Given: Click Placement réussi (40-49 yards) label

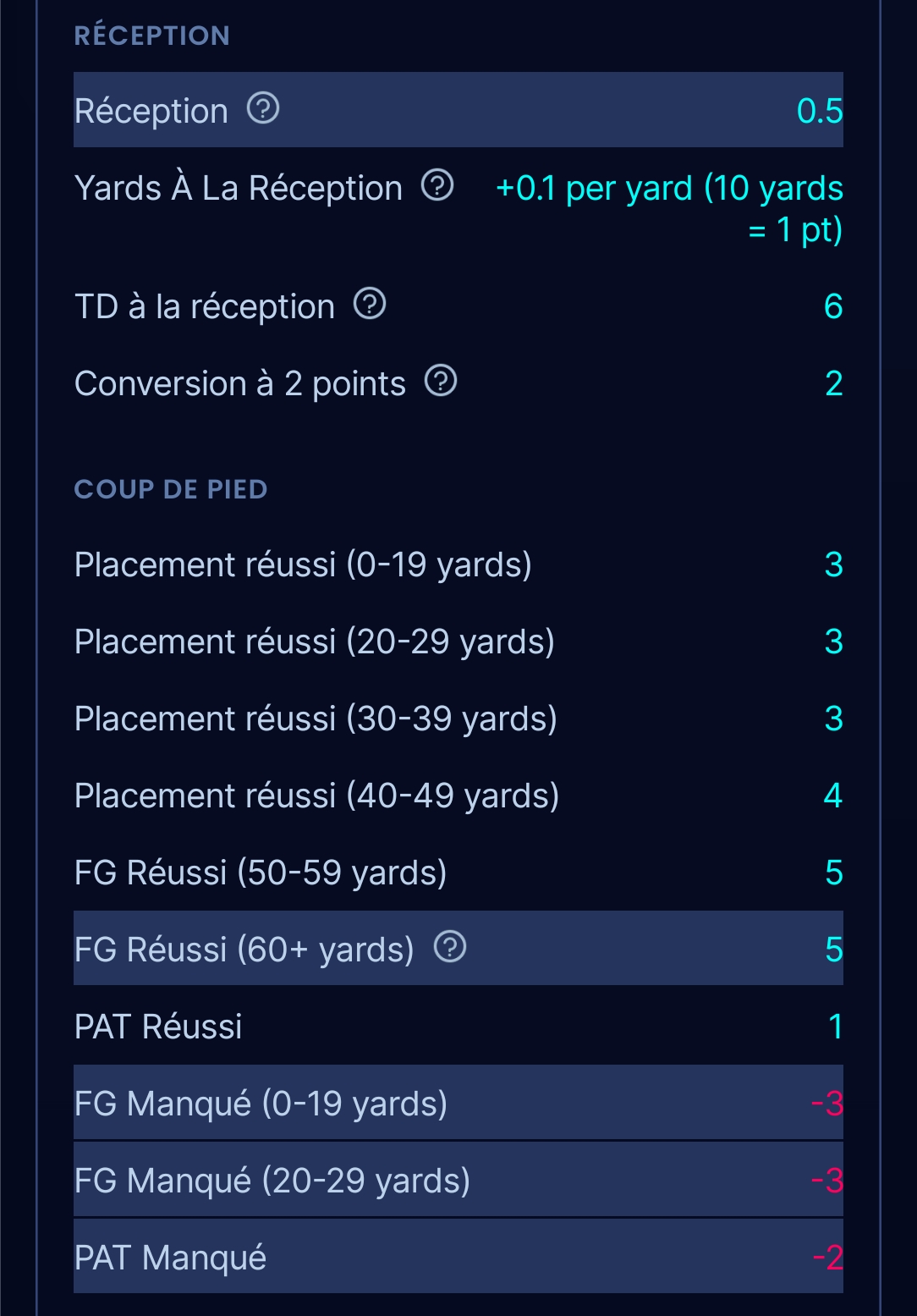Looking at the screenshot, I should [316, 796].
